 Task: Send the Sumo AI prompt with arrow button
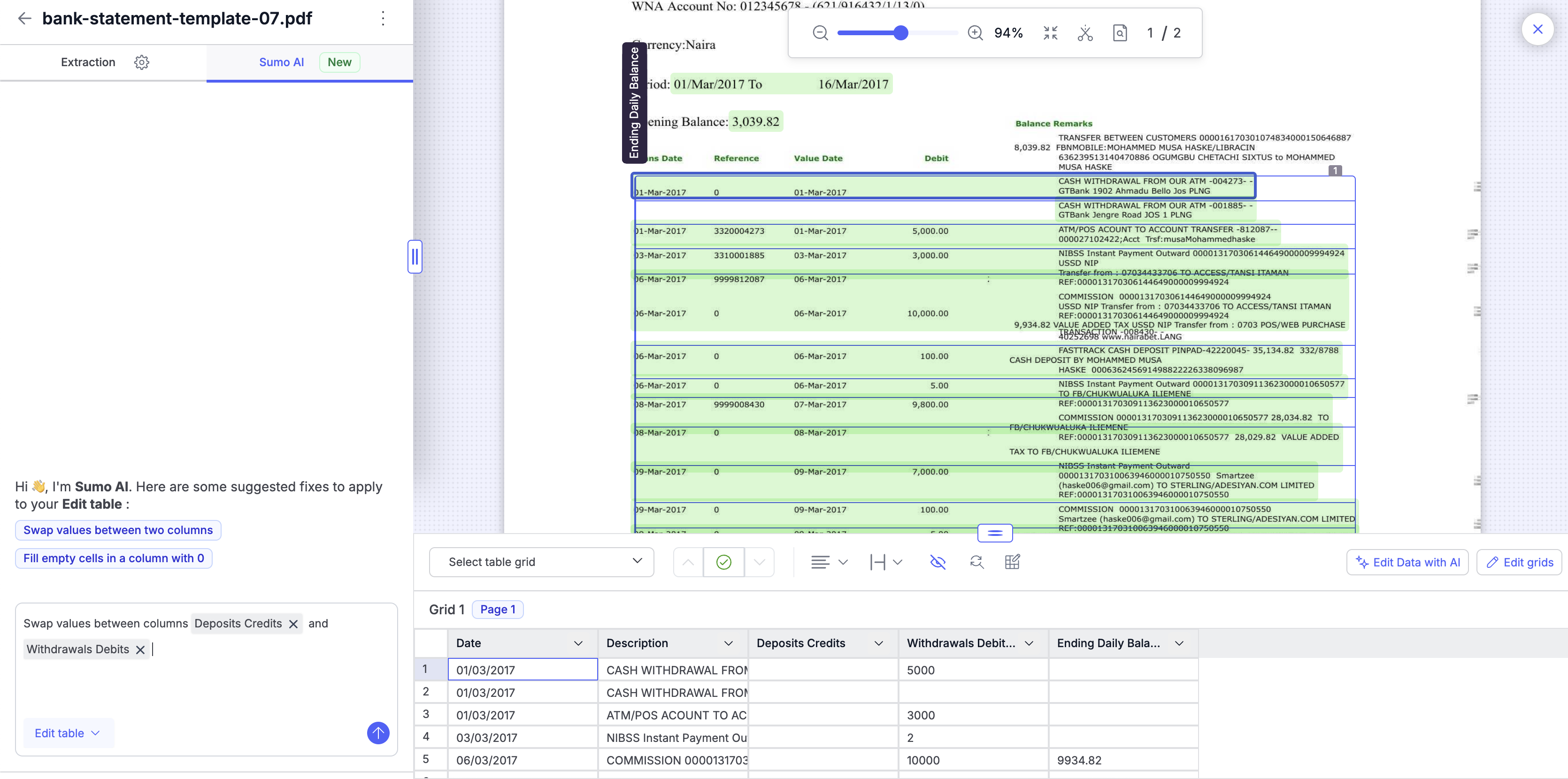(x=377, y=733)
